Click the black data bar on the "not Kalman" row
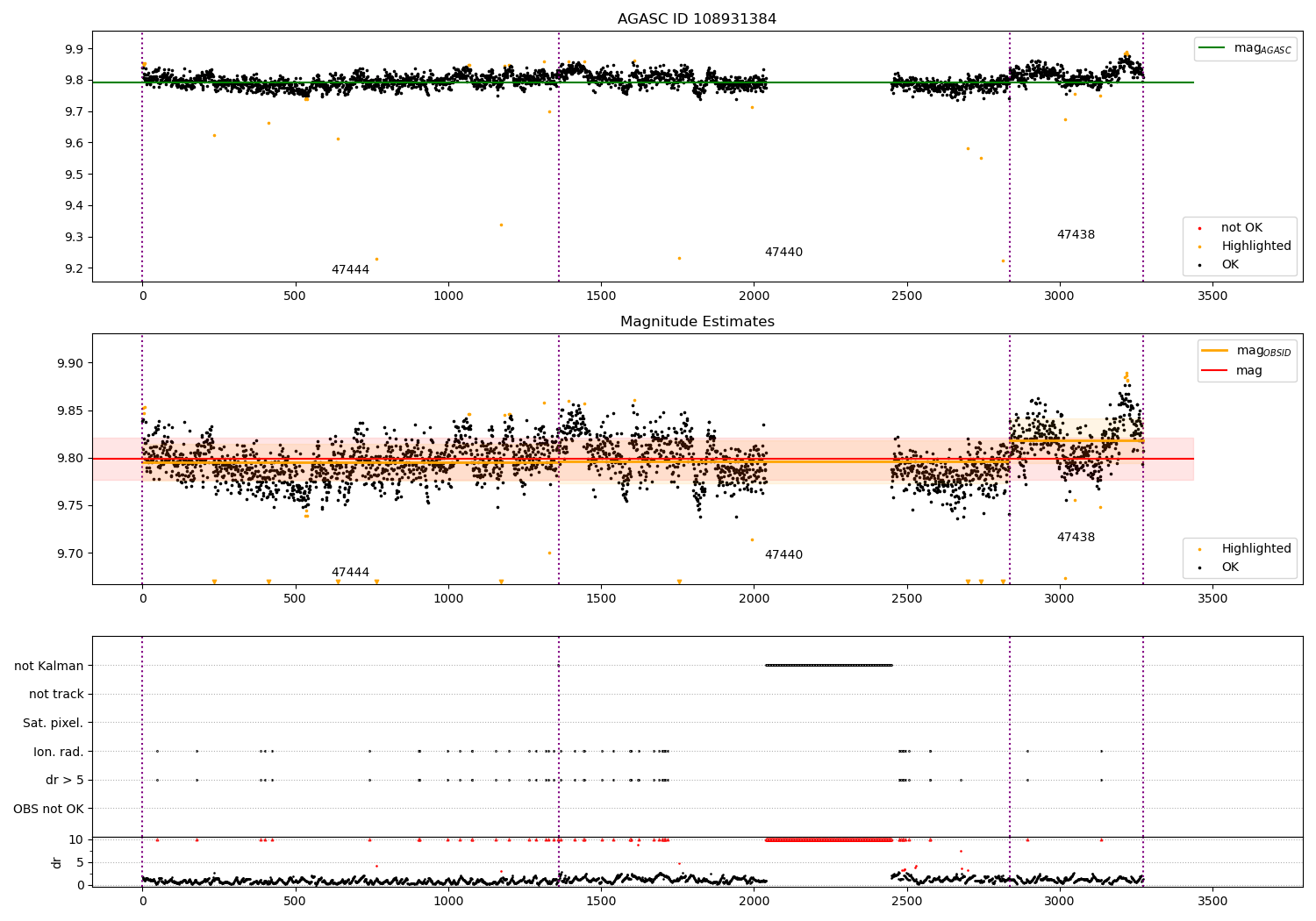The height and width of the screenshot is (921, 1316). tap(828, 666)
